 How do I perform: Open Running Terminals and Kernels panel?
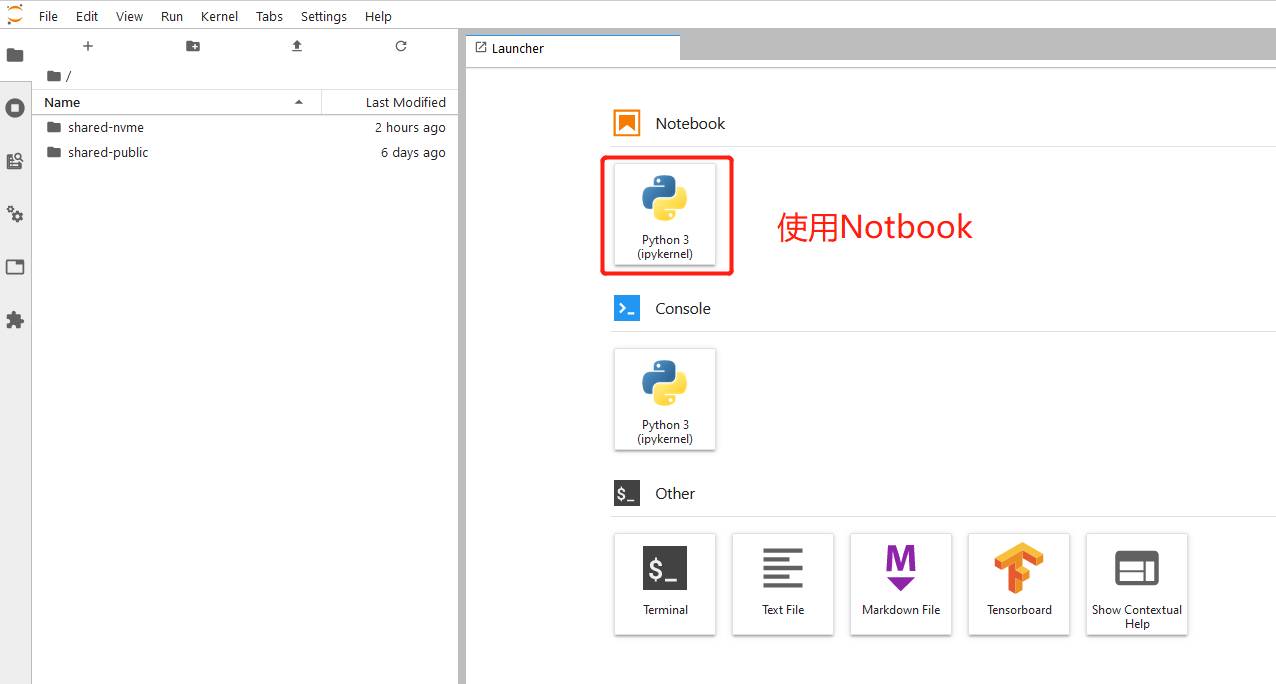click(15, 108)
